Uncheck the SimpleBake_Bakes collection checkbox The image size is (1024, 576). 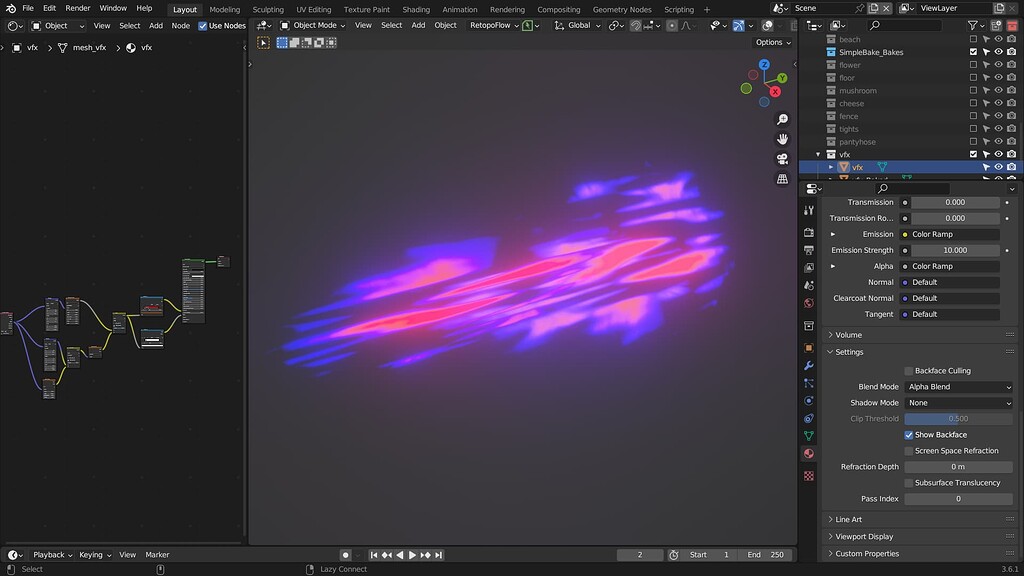tap(973, 52)
